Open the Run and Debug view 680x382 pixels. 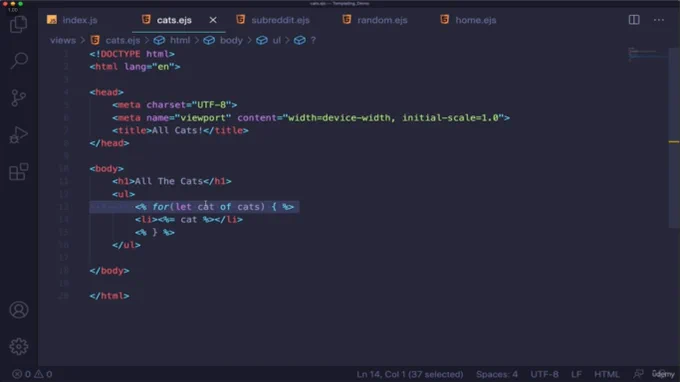tap(19, 135)
